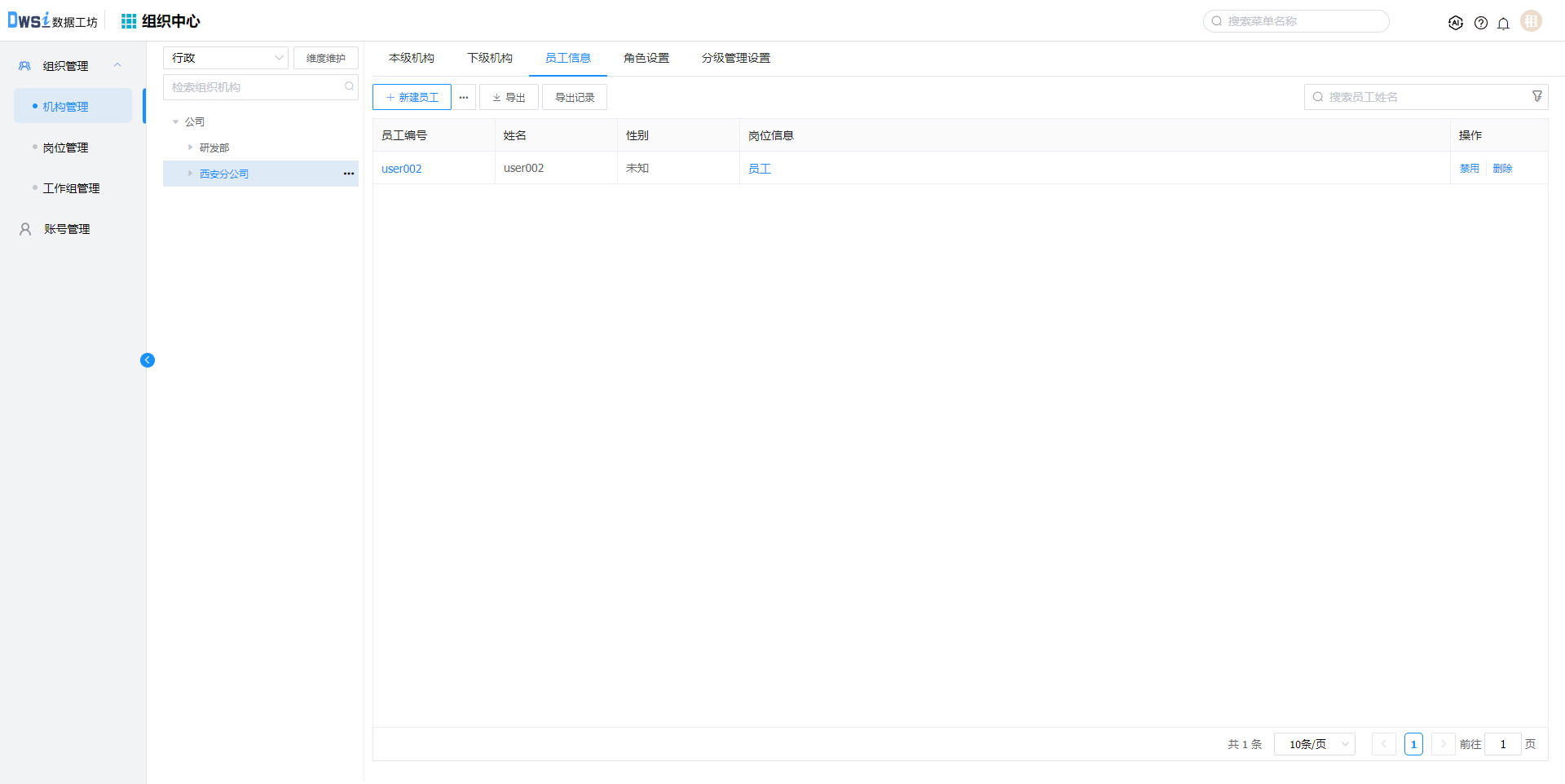
Task: Open the notifications bell icon
Action: (1503, 23)
